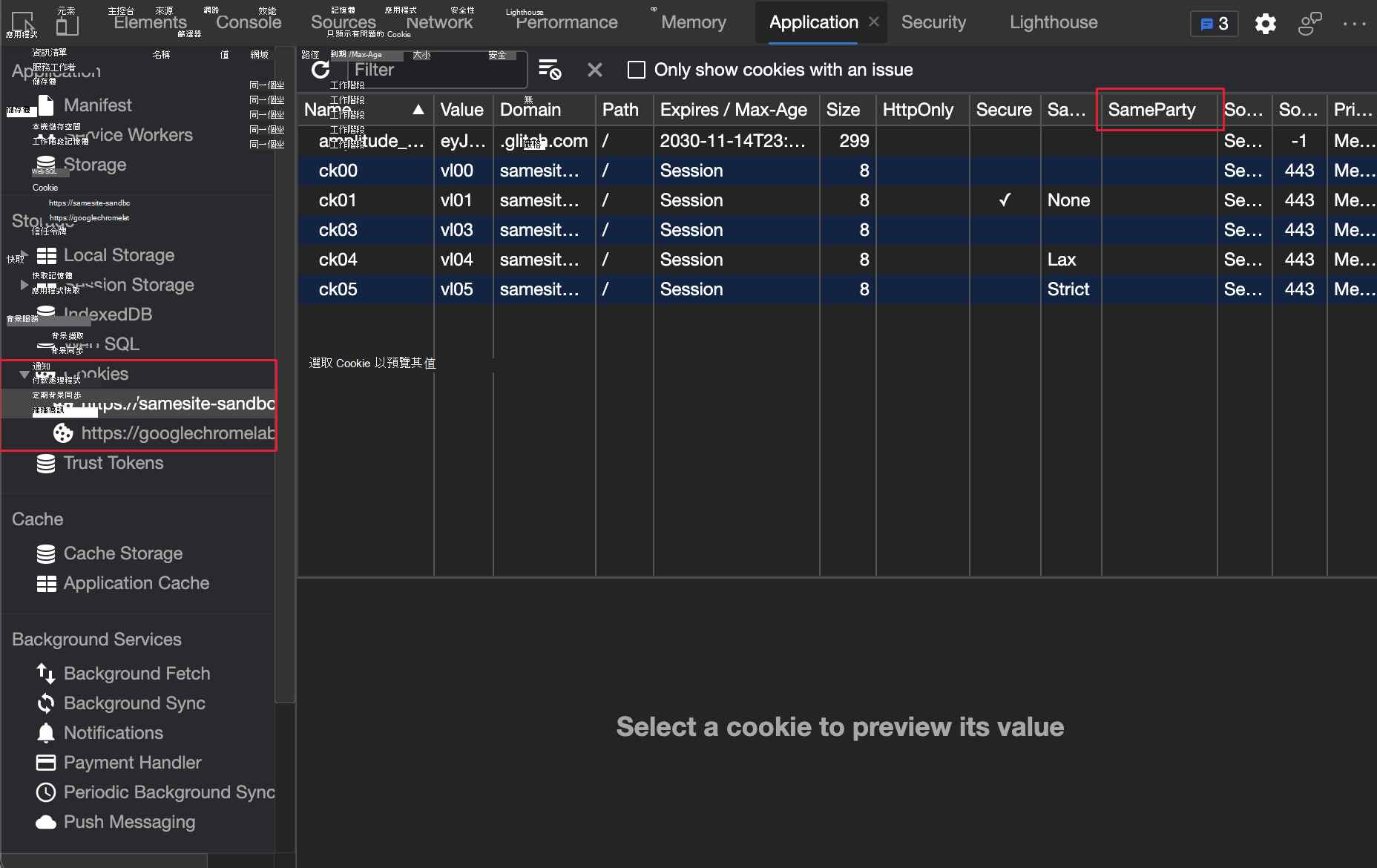
Task: Switch to the Sources tab
Action: click(x=344, y=22)
